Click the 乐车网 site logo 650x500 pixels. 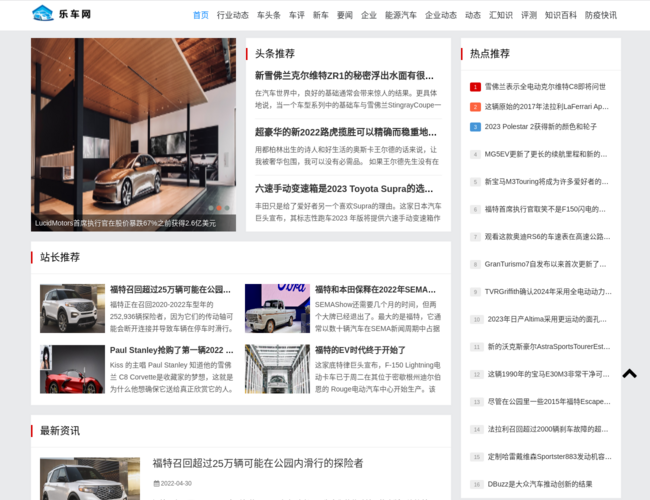click(62, 15)
